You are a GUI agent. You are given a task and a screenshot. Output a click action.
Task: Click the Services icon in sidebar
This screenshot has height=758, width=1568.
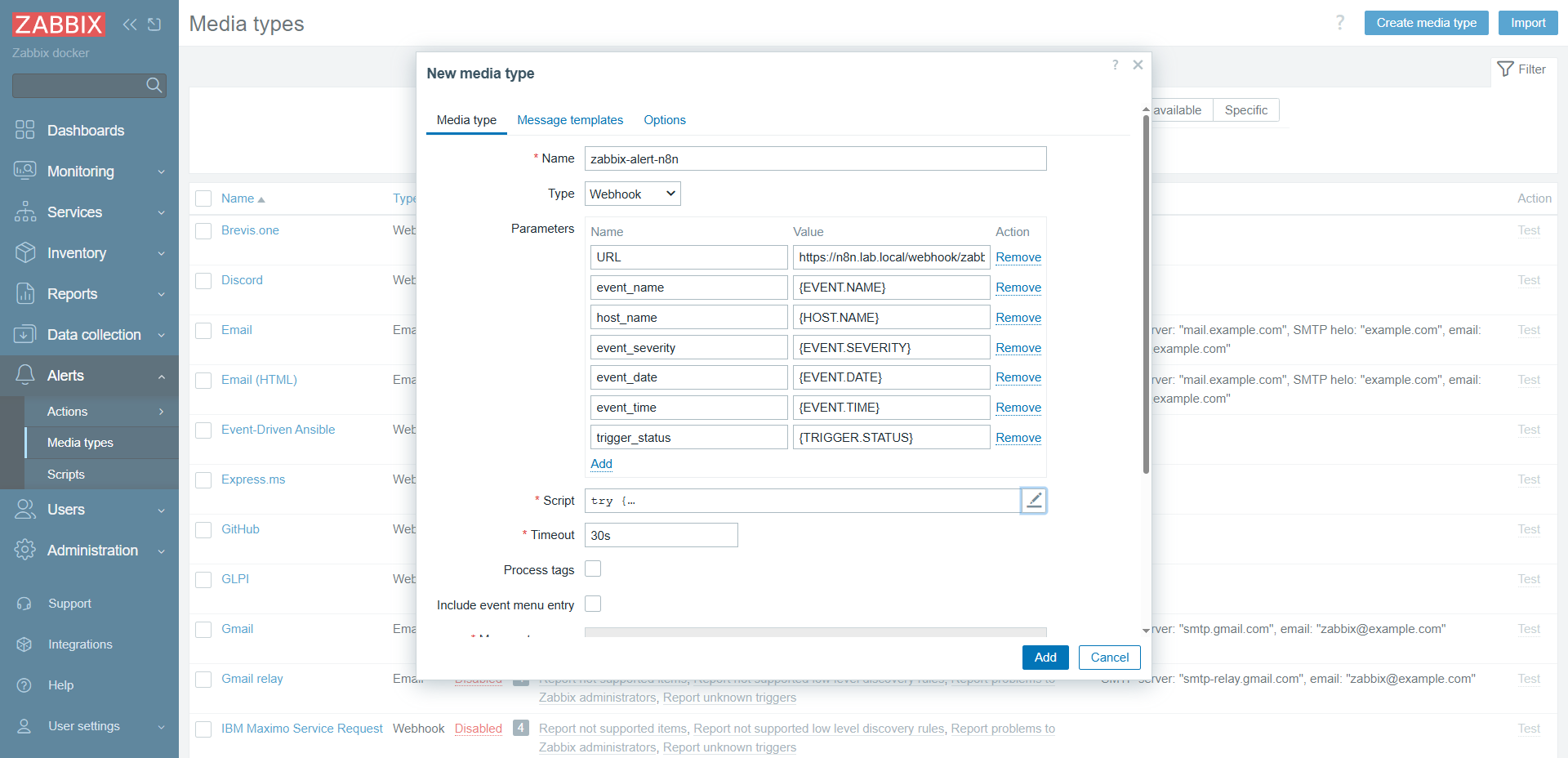tap(25, 212)
